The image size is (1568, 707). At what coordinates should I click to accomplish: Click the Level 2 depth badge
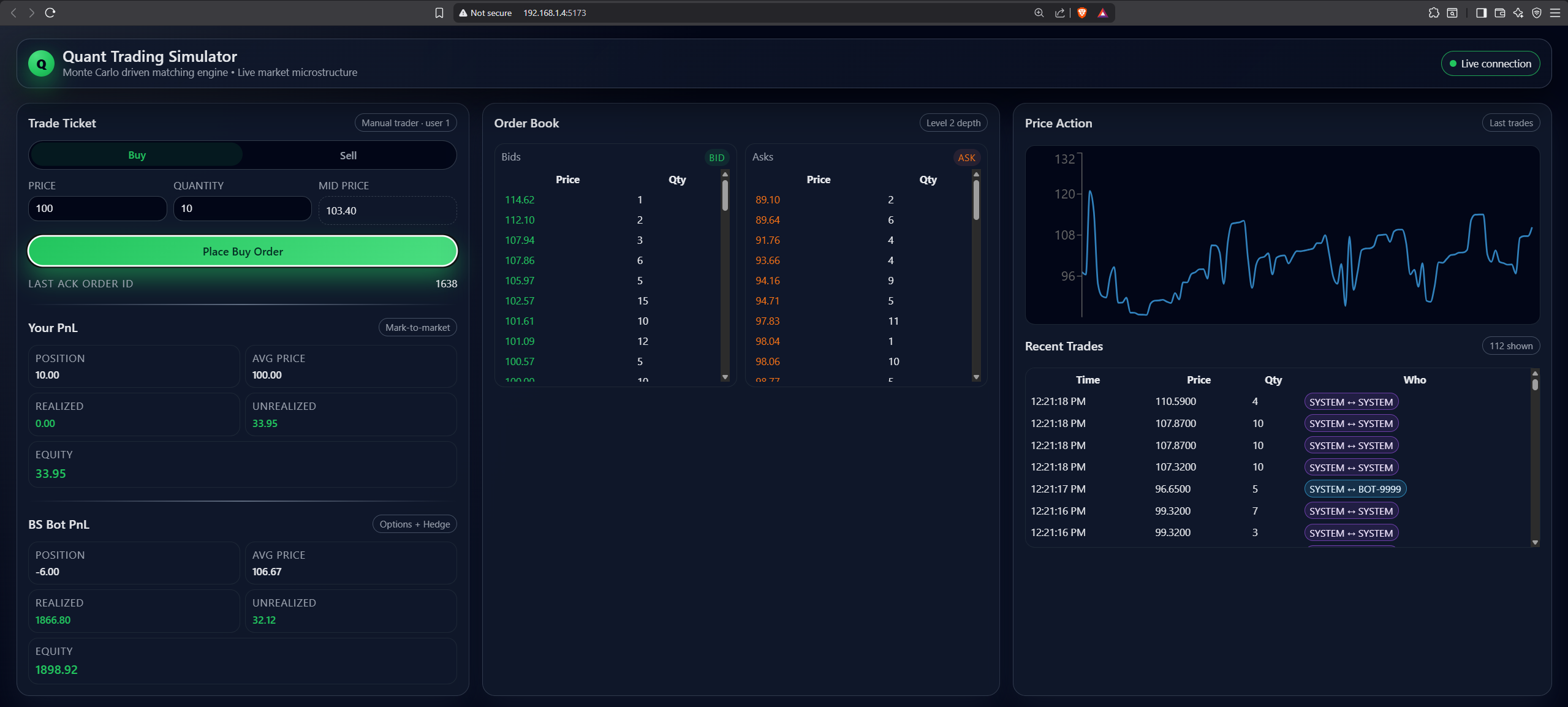tap(953, 123)
